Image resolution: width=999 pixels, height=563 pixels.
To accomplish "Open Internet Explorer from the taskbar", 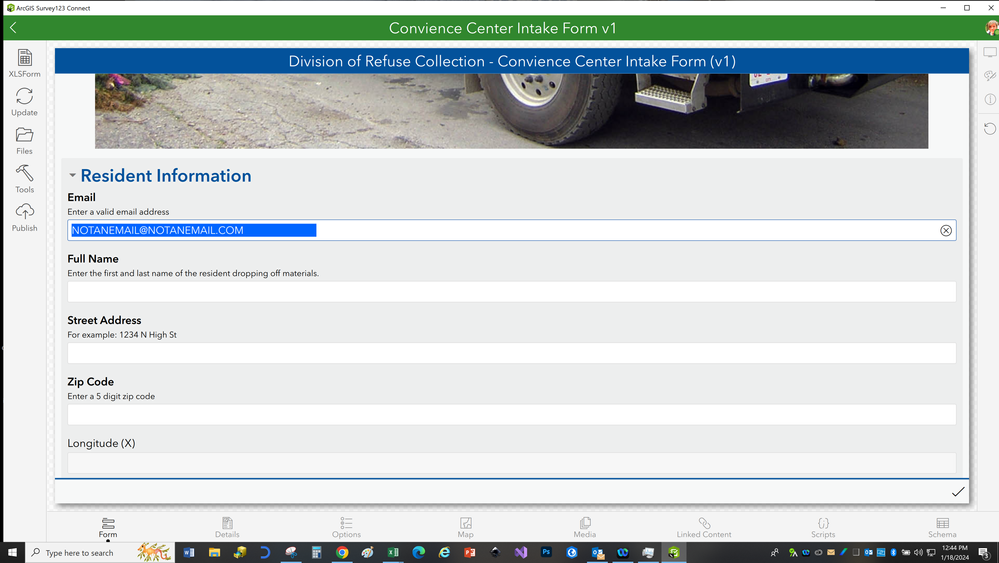I will click(444, 552).
